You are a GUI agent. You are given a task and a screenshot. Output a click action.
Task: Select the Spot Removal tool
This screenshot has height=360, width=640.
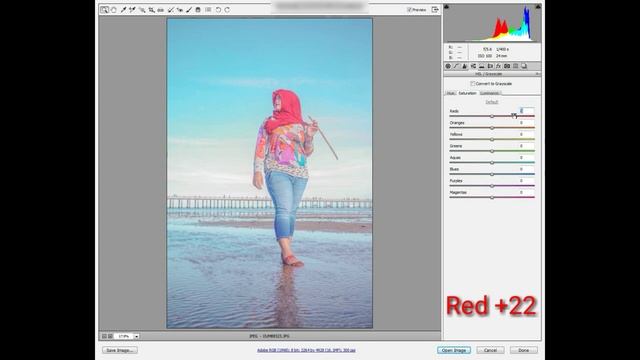171,9
